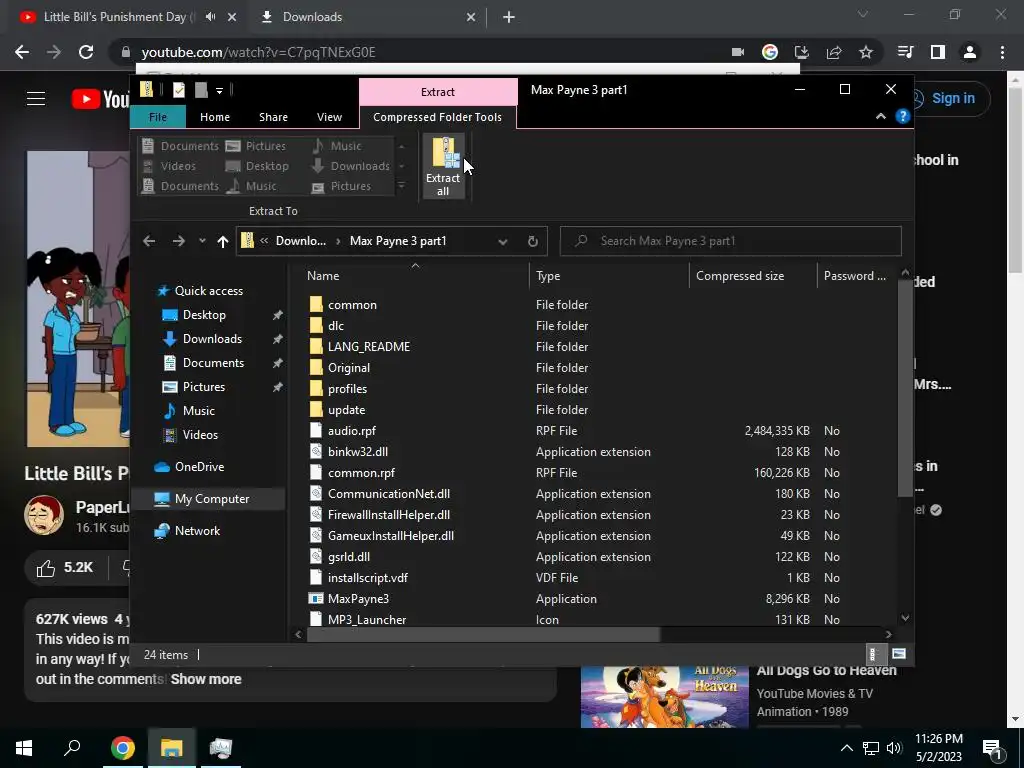
Task: Select the Compressed Folder Tools tab
Action: click(x=438, y=117)
